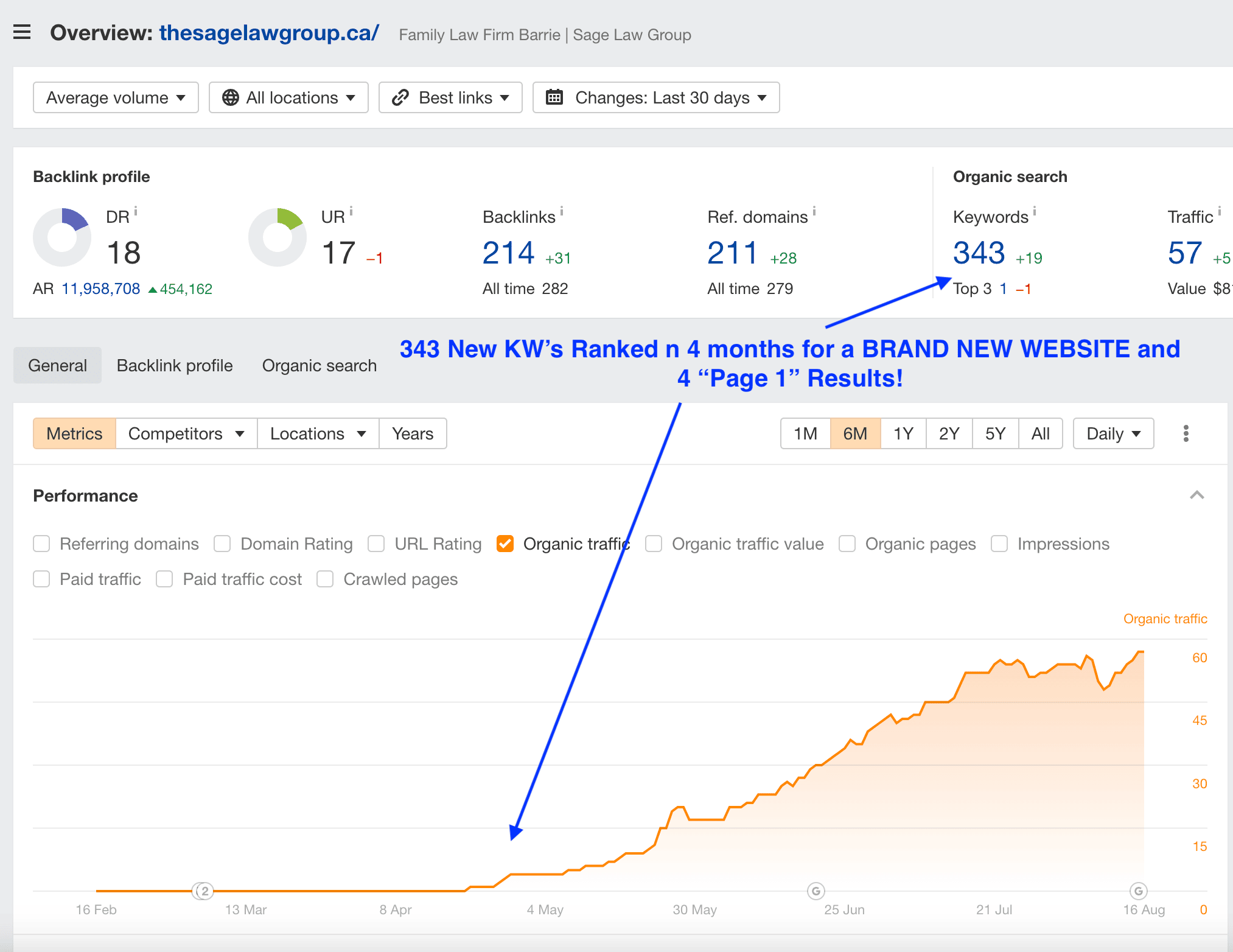Click the UR info icon
This screenshot has height=952, width=1233.
pyautogui.click(x=351, y=211)
